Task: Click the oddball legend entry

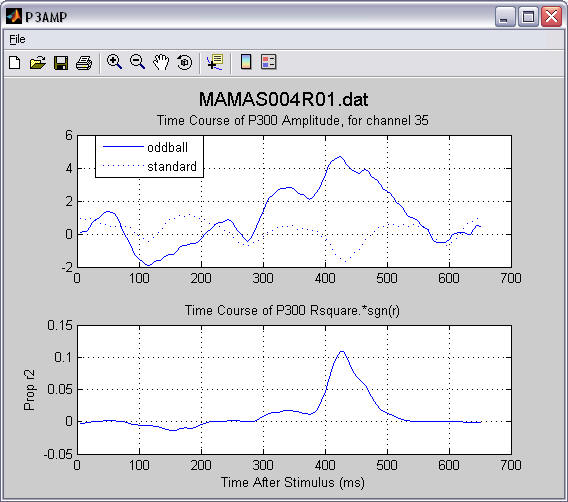Action: [x=168, y=147]
